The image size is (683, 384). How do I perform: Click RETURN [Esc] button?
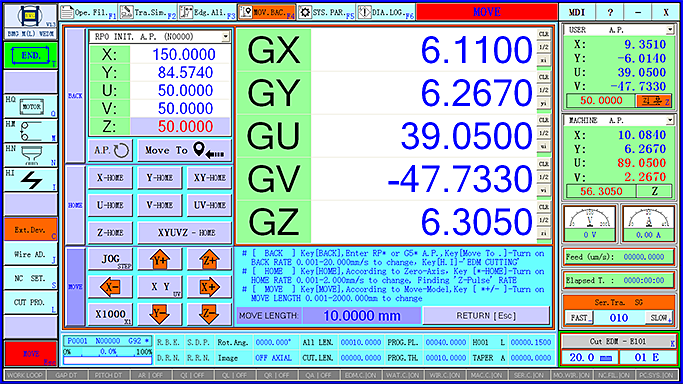point(486,316)
